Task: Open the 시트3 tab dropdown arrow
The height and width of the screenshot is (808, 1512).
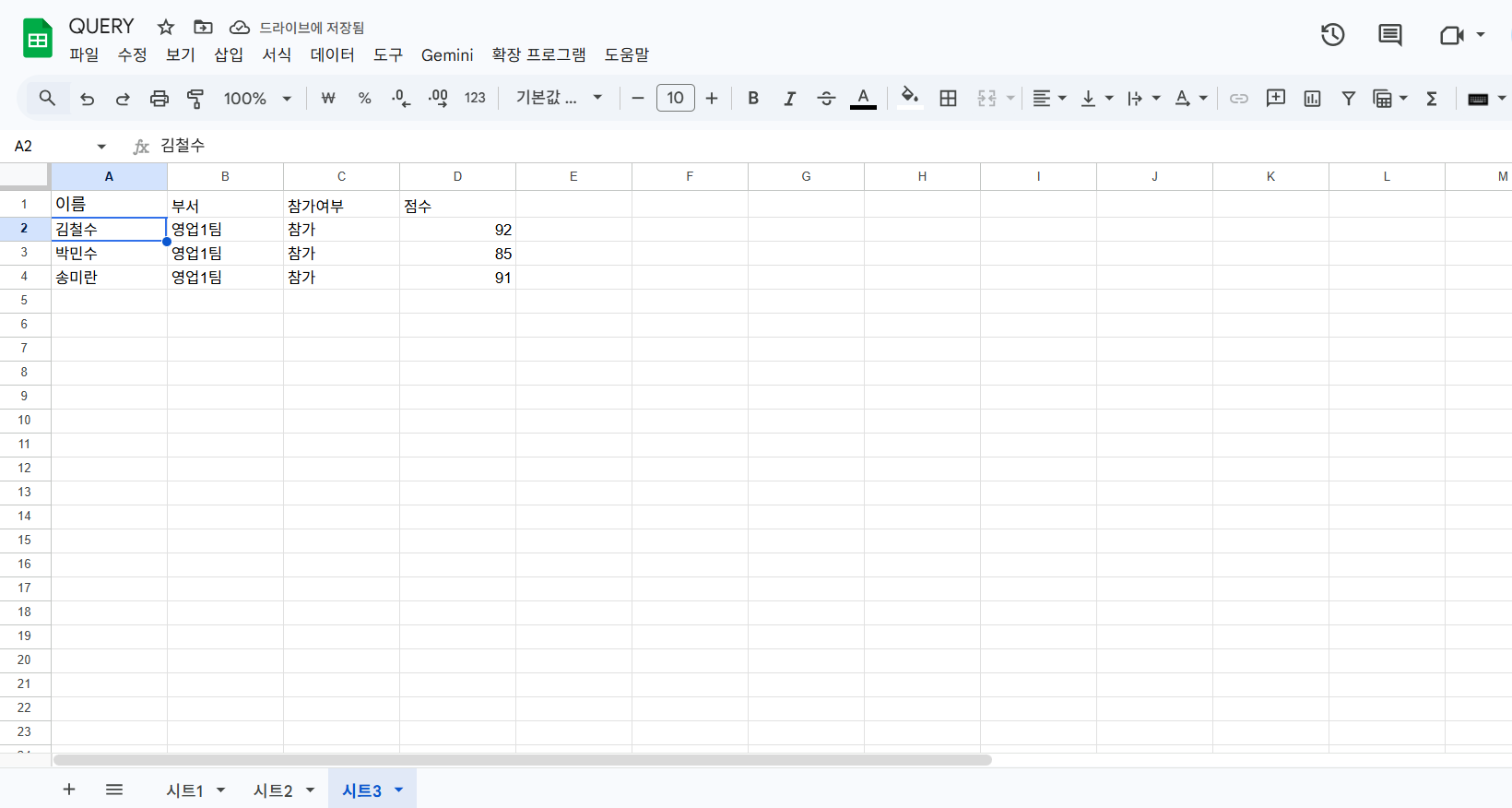Action: point(399,790)
